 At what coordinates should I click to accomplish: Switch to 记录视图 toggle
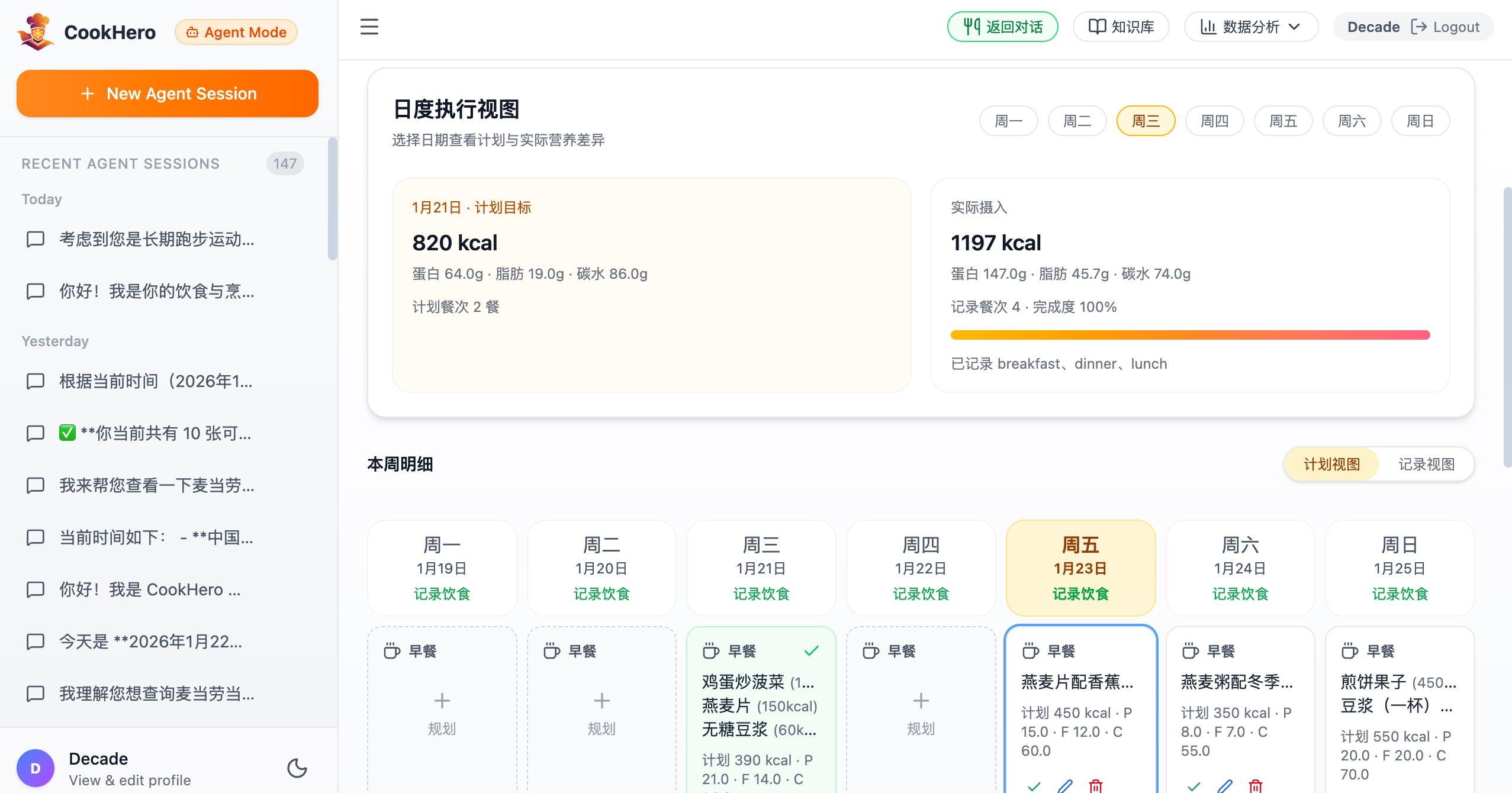coord(1426,465)
